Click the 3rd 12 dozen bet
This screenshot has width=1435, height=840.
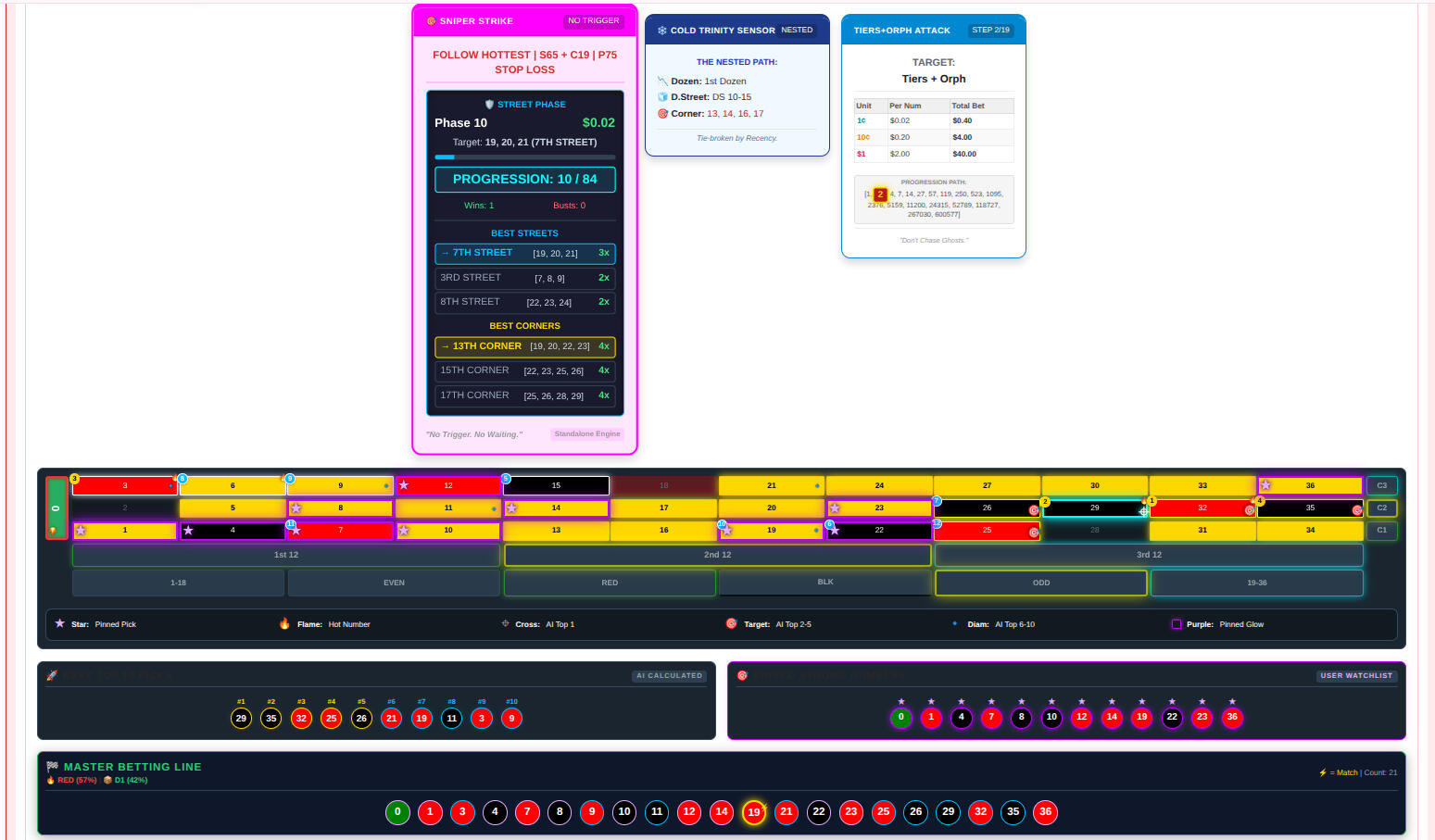coord(1149,555)
